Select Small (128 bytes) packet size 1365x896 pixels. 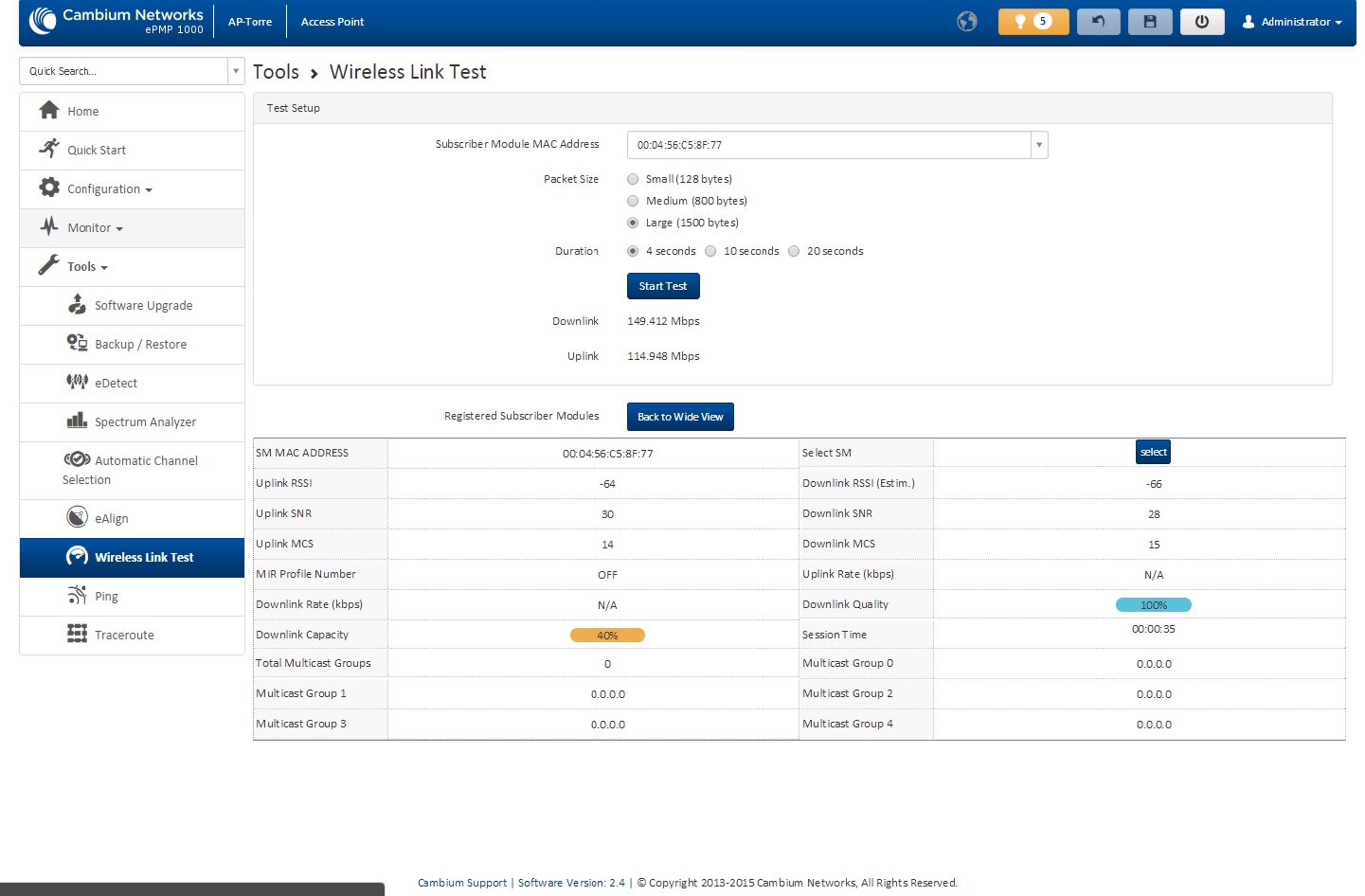633,179
